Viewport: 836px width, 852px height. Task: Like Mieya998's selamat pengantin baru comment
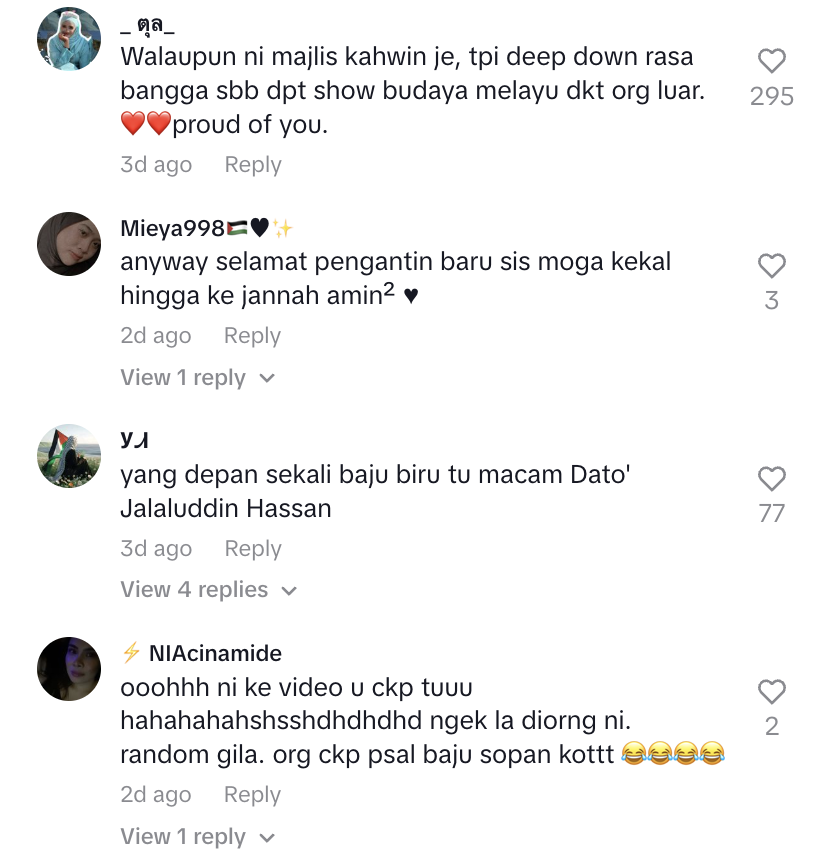771,265
